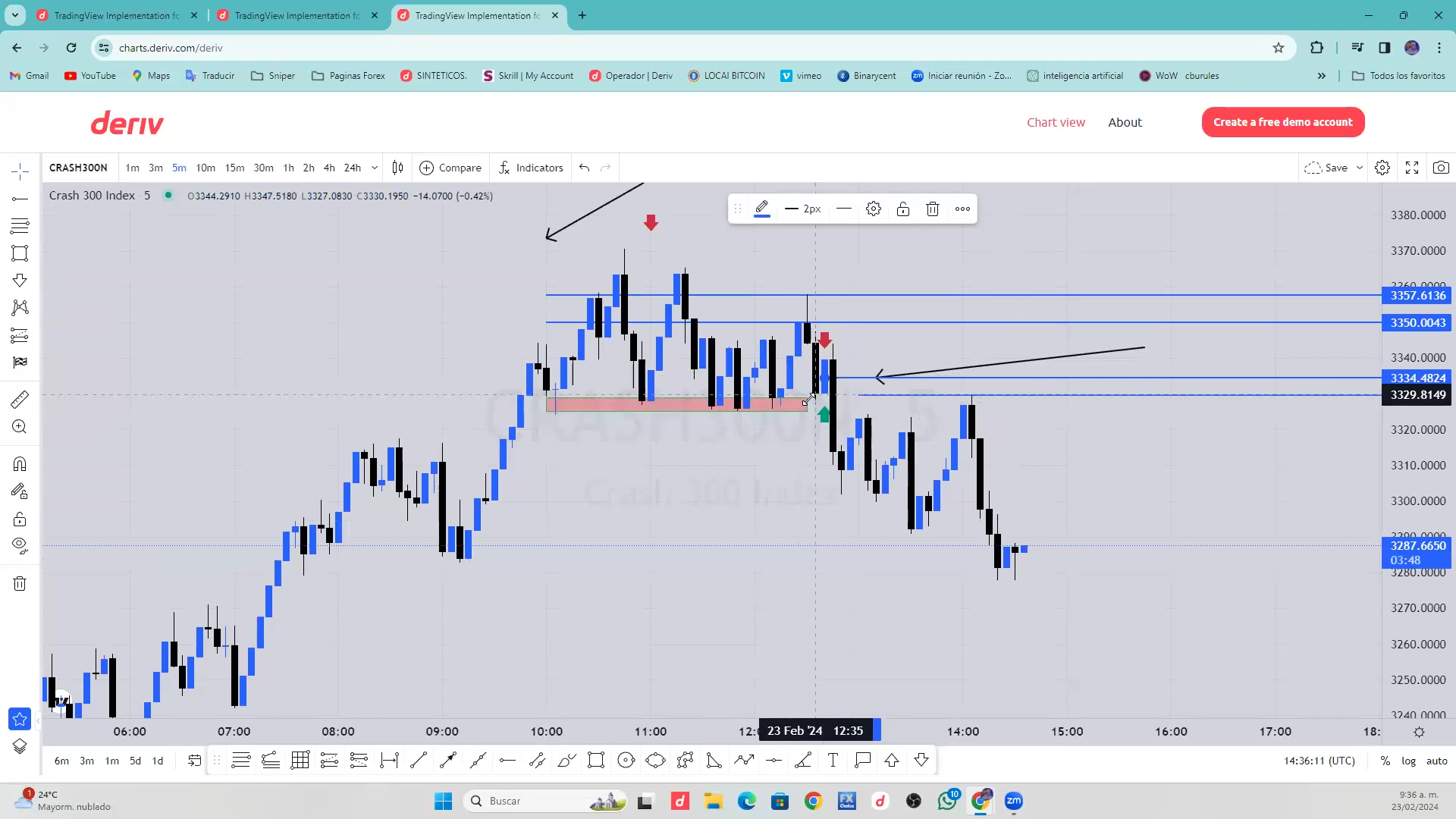This screenshot has height=819, width=1456.
Task: Select the measure ruler tool
Action: 20,400
